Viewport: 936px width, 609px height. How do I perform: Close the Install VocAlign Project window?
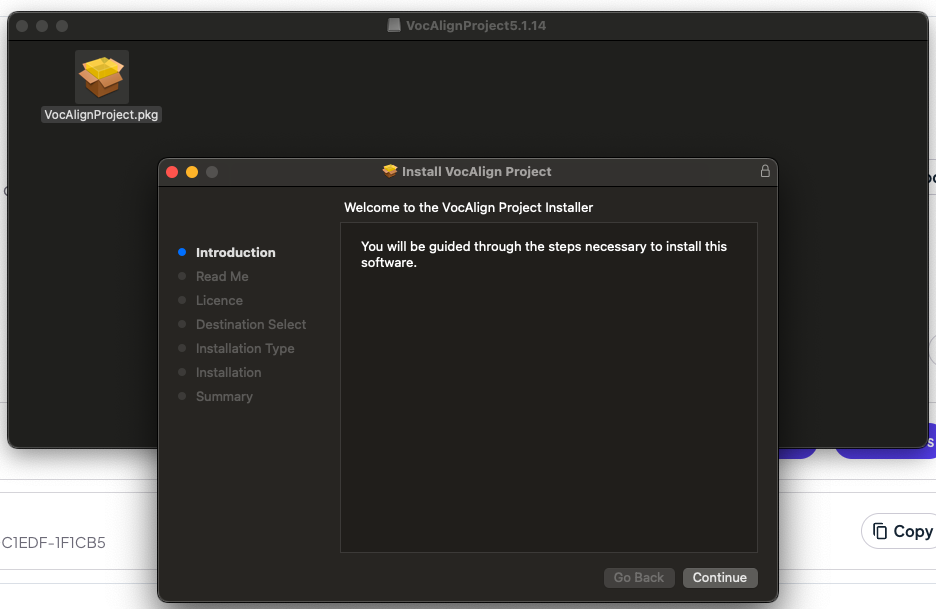point(172,172)
